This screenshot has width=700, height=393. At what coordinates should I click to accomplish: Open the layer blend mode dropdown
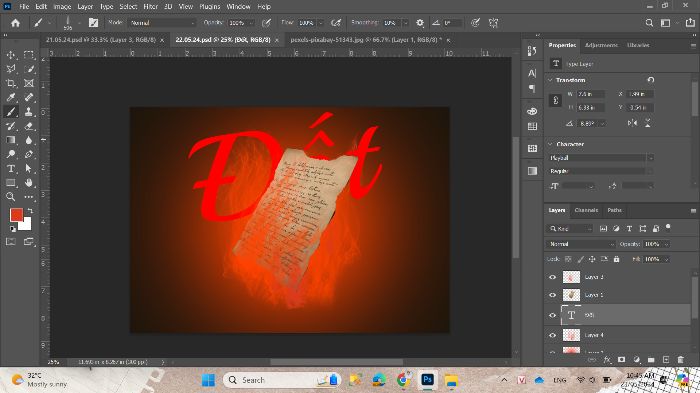click(x=581, y=244)
